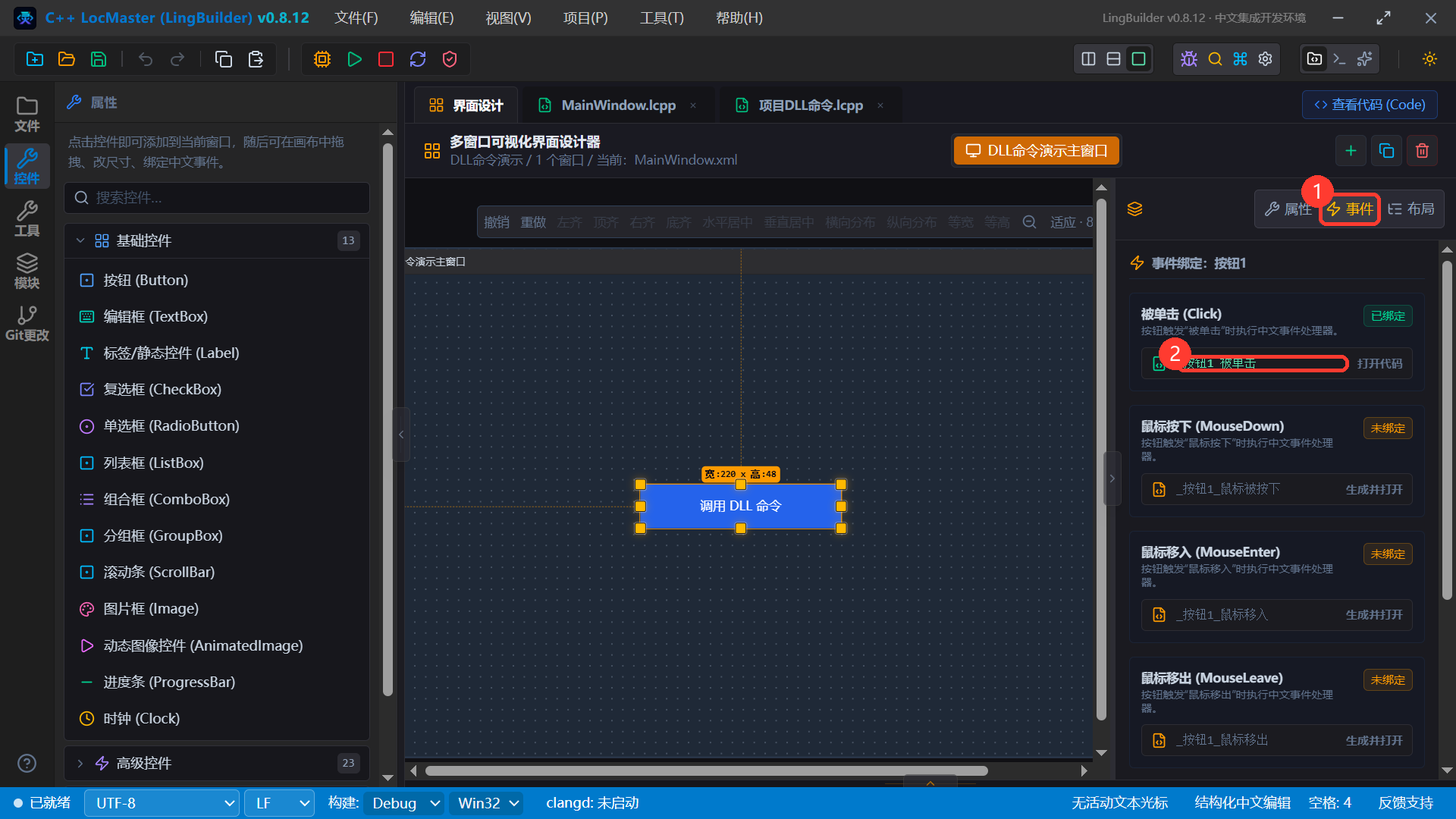1456x819 pixels.
Task: Click the paste clipboard icon
Action: click(256, 59)
